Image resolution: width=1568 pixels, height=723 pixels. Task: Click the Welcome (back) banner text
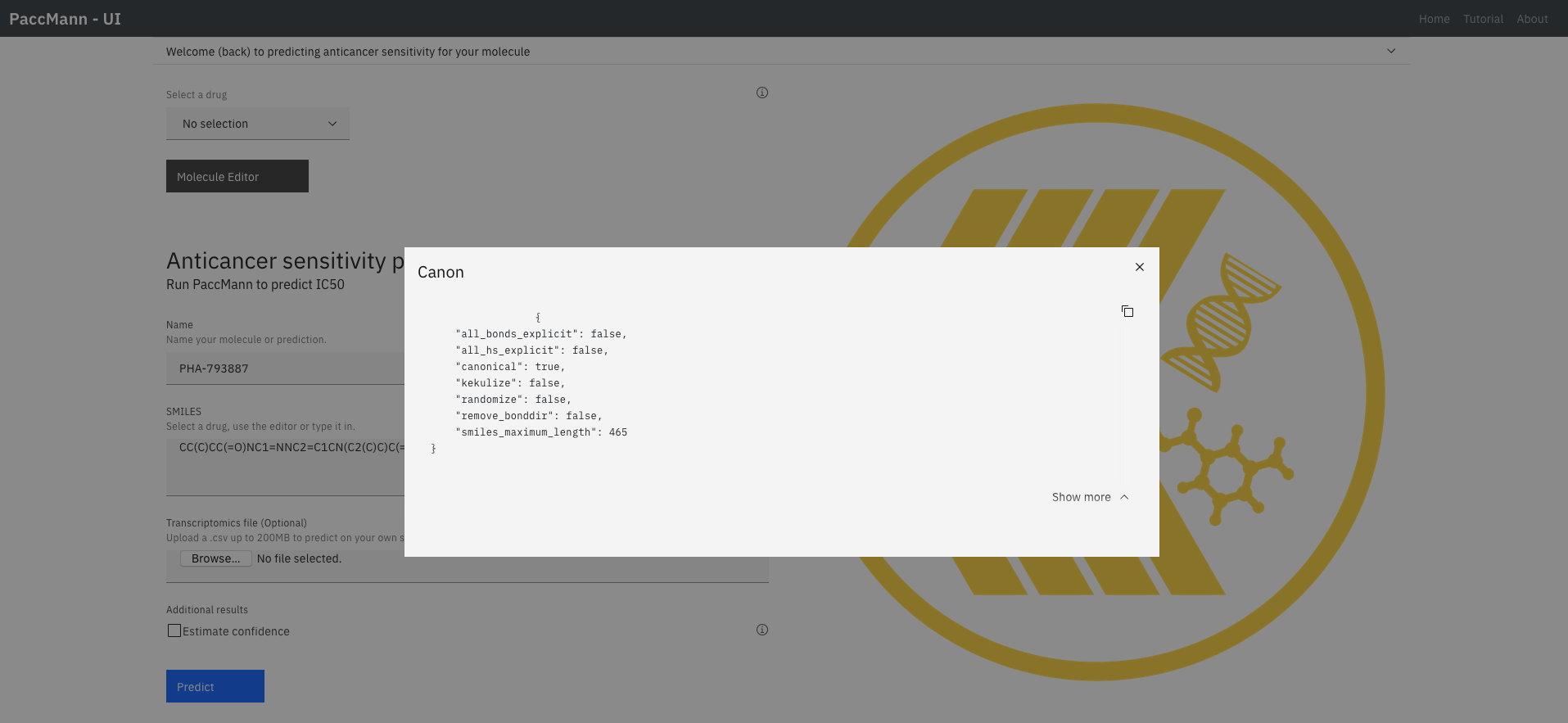[x=348, y=52]
